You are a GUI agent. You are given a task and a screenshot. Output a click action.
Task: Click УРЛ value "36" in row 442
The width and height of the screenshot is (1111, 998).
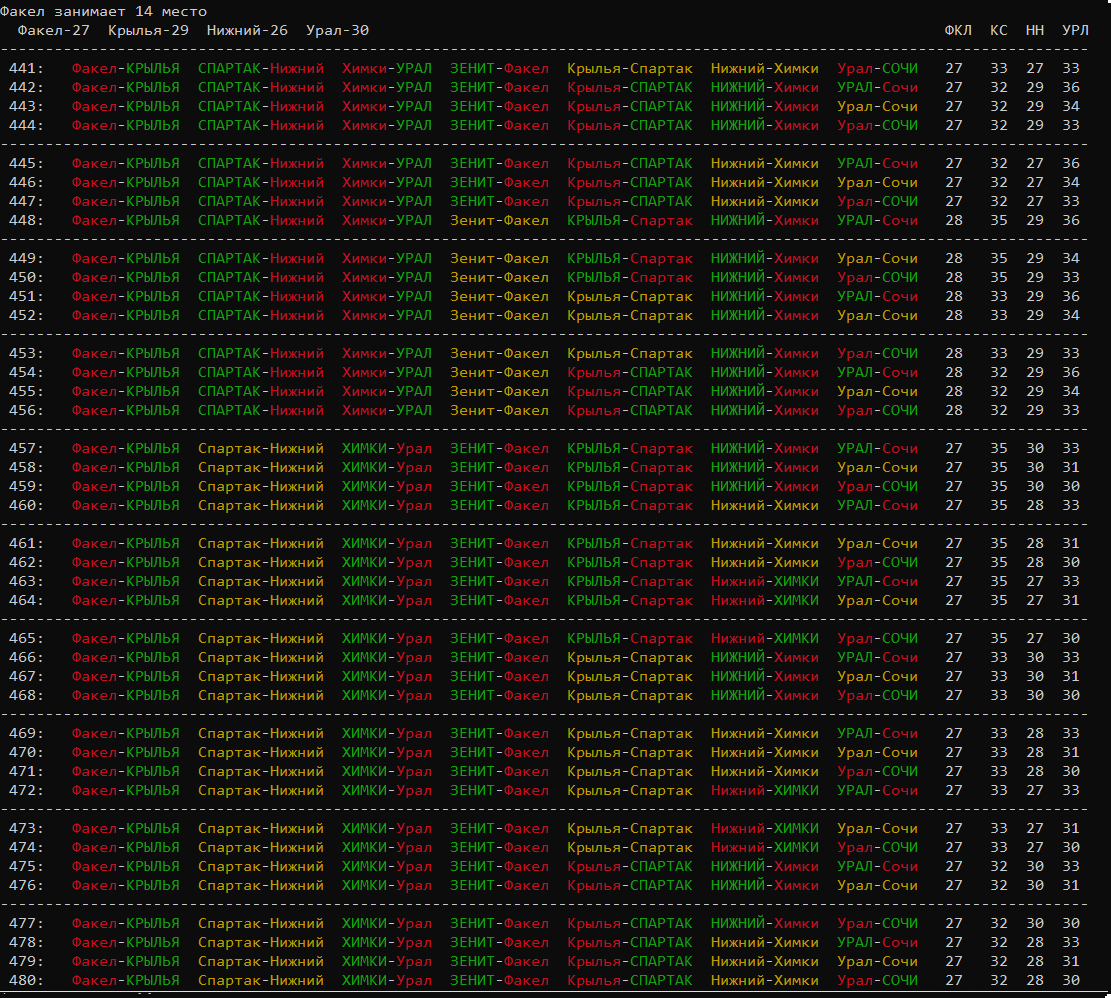click(1071, 88)
